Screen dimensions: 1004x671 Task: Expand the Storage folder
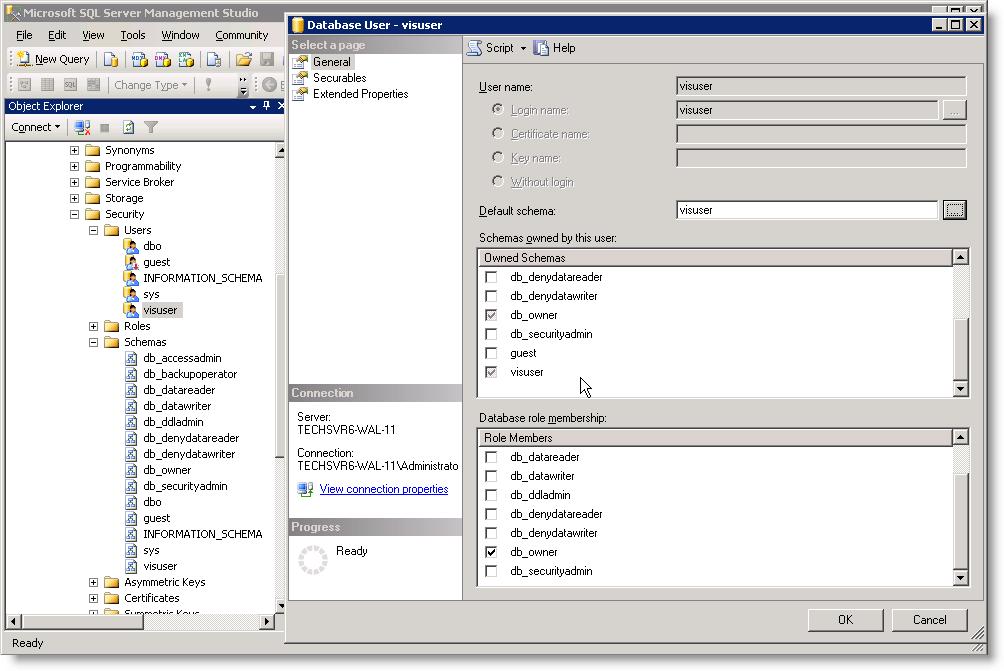click(x=74, y=198)
